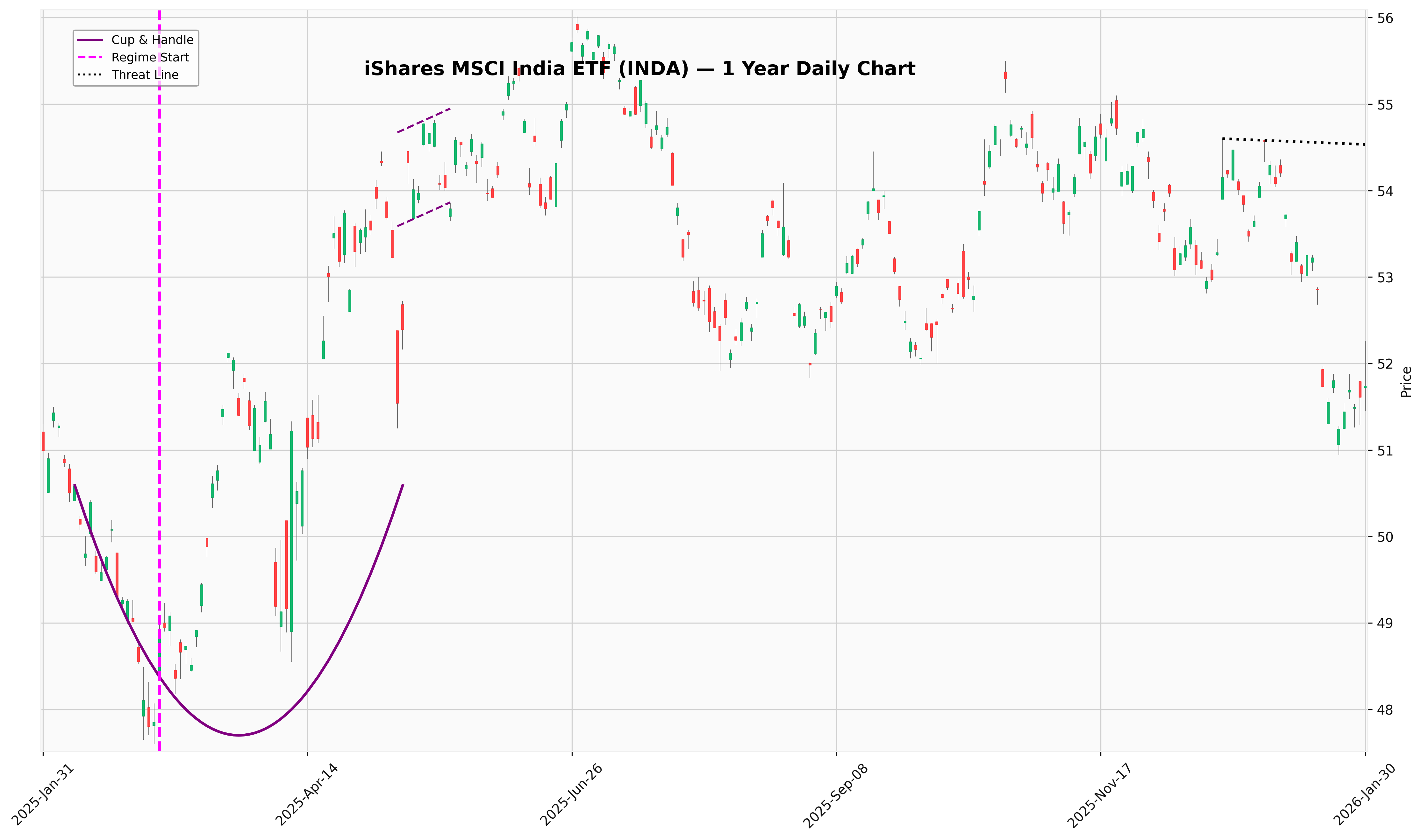The image size is (1422, 840).
Task: Click the 2026-Jan-30 date axis label
Action: [x=1364, y=795]
